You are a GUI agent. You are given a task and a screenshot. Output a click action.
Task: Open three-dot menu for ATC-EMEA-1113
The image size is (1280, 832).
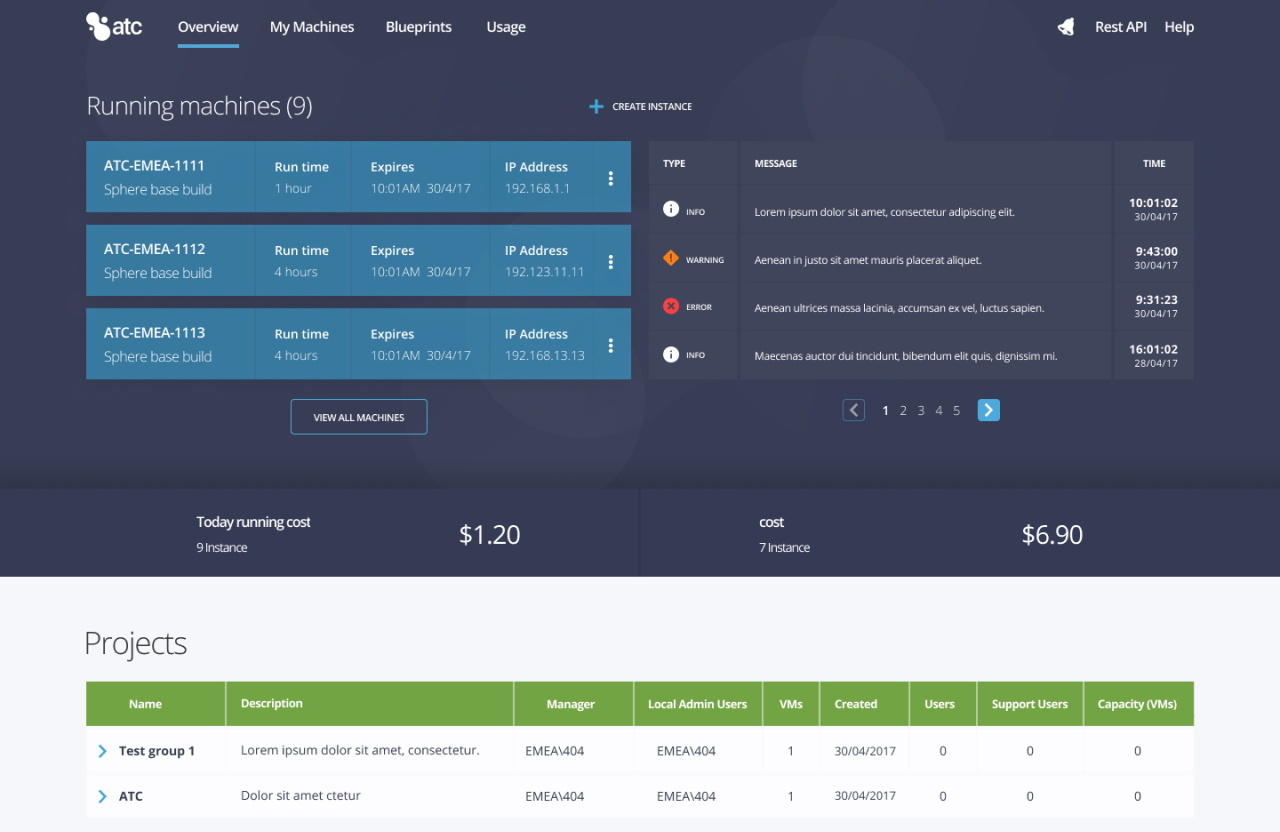[611, 345]
